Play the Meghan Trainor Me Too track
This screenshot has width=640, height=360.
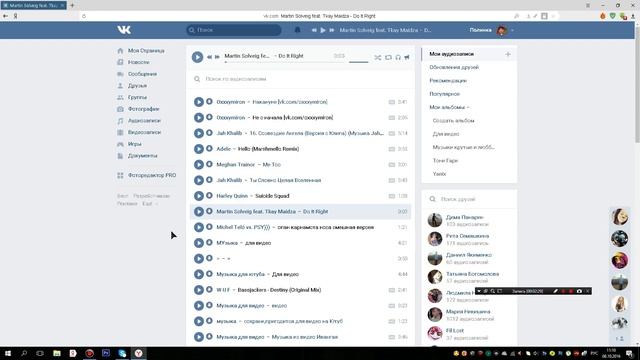[199, 164]
